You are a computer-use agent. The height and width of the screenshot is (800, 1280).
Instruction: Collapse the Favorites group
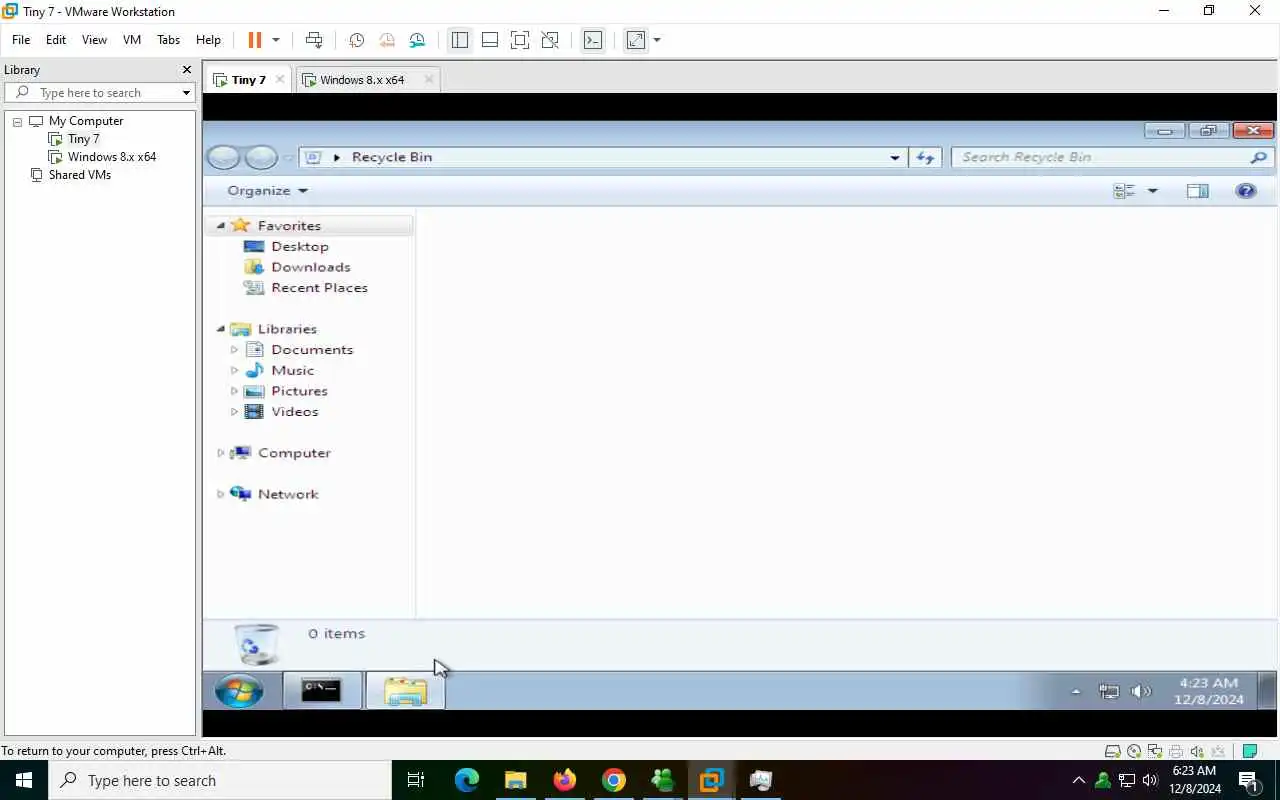tap(221, 226)
